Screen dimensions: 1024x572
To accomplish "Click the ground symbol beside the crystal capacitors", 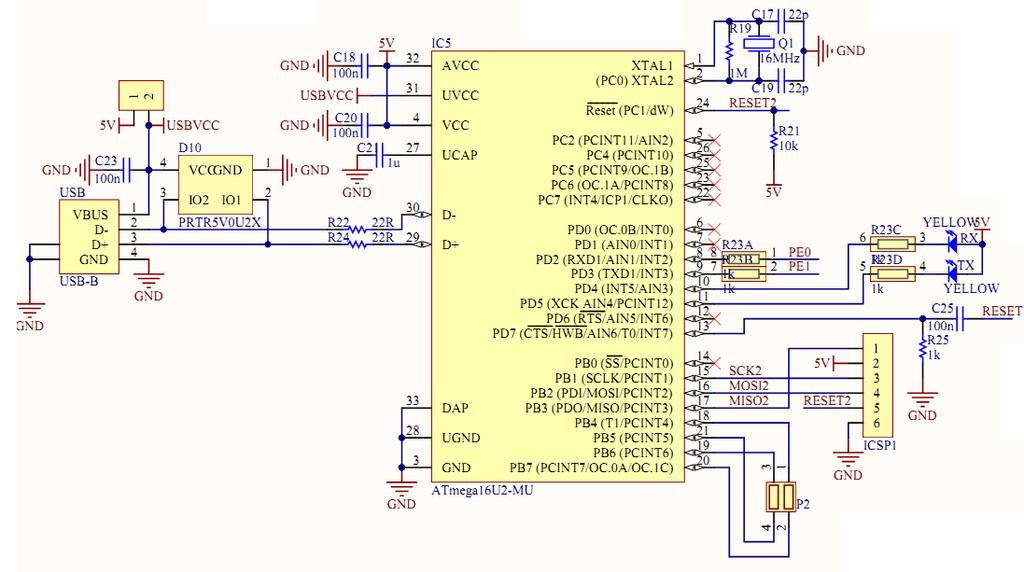I will tap(824, 50).
